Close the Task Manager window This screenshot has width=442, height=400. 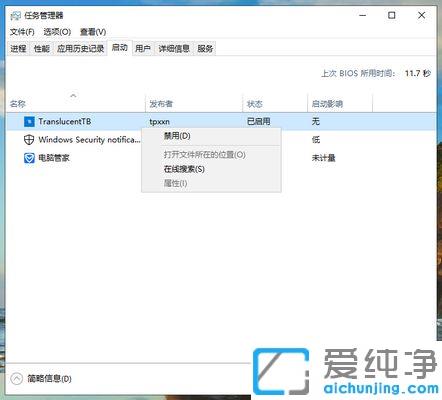[x=421, y=15]
